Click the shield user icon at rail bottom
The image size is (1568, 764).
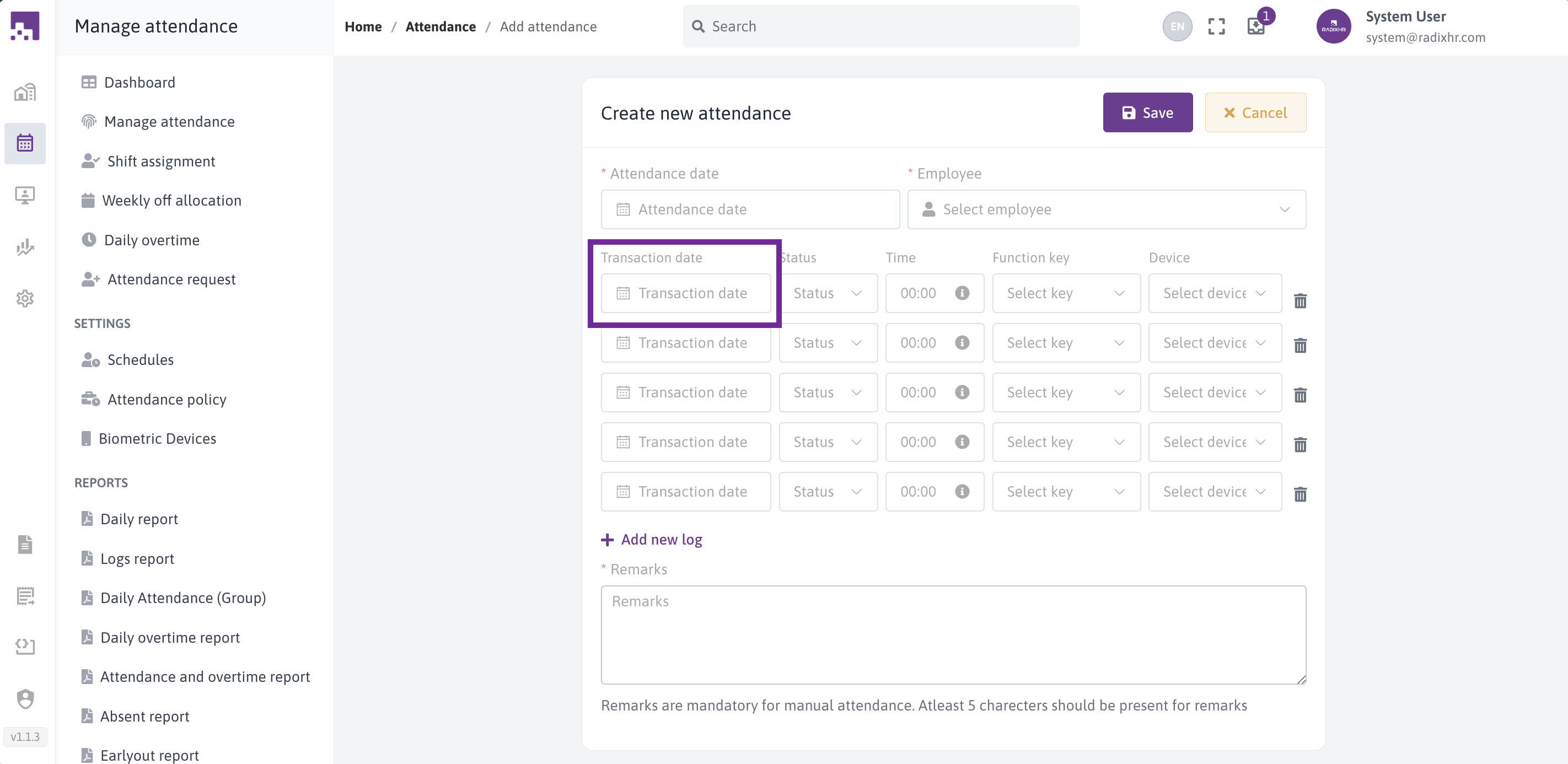(x=24, y=699)
